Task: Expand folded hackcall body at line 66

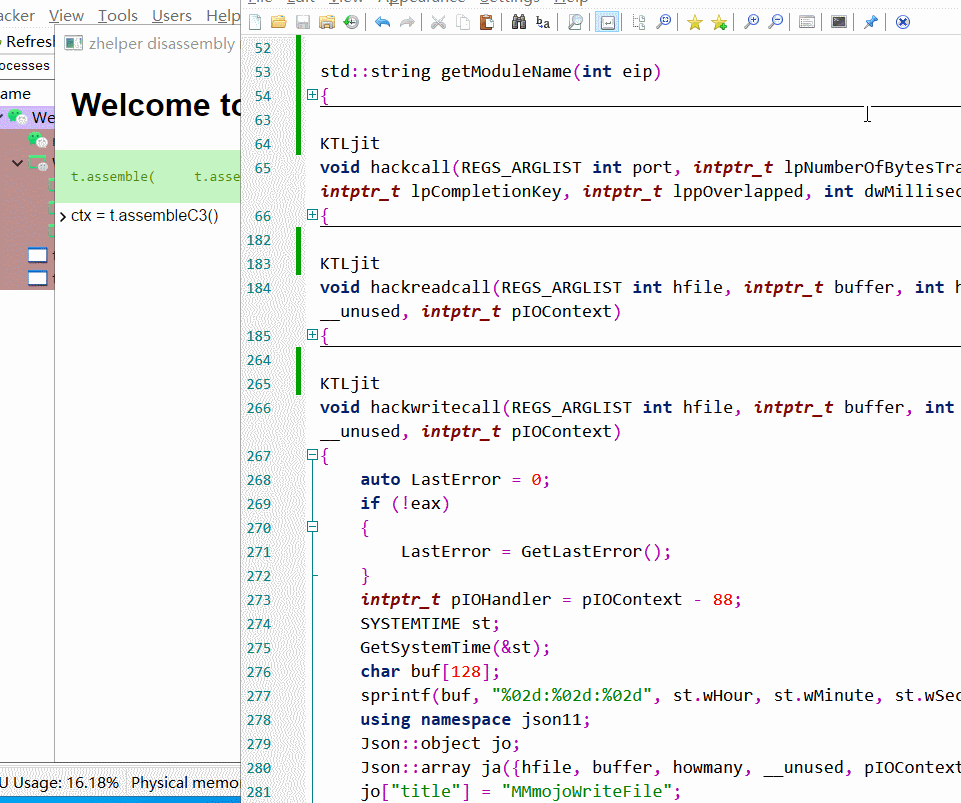Action: pos(312,215)
